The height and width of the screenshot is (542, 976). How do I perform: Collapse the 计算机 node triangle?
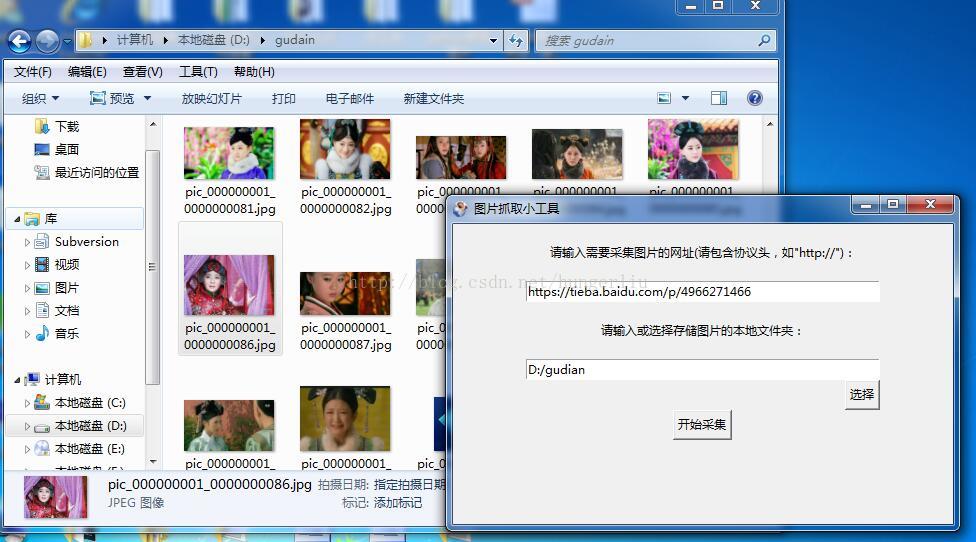[x=17, y=380]
